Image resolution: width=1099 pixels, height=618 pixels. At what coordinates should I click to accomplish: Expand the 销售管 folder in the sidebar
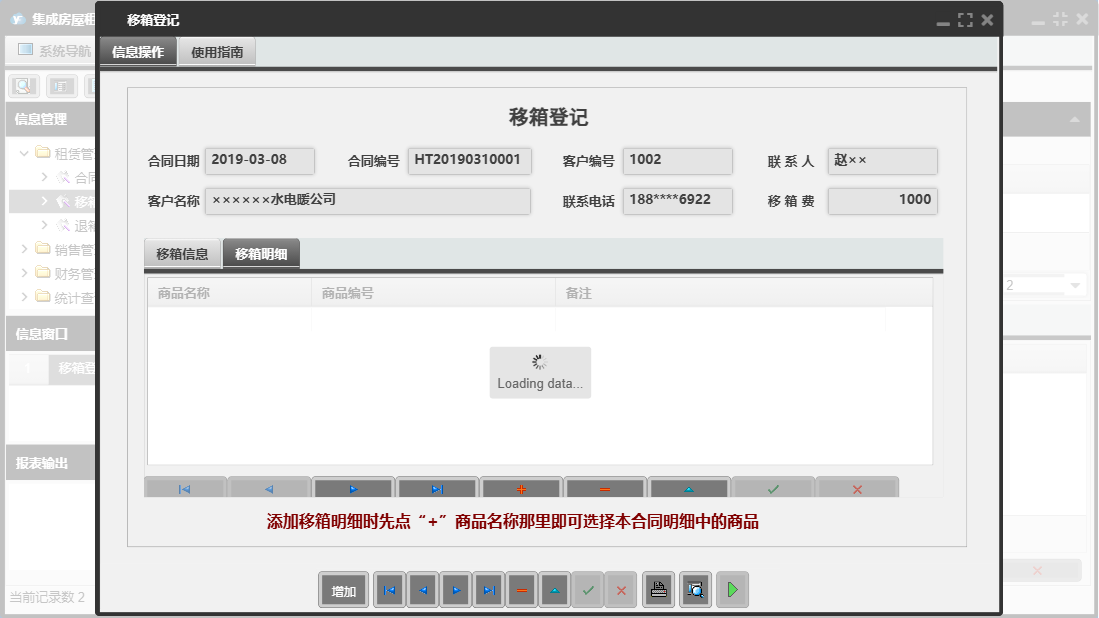click(25, 249)
